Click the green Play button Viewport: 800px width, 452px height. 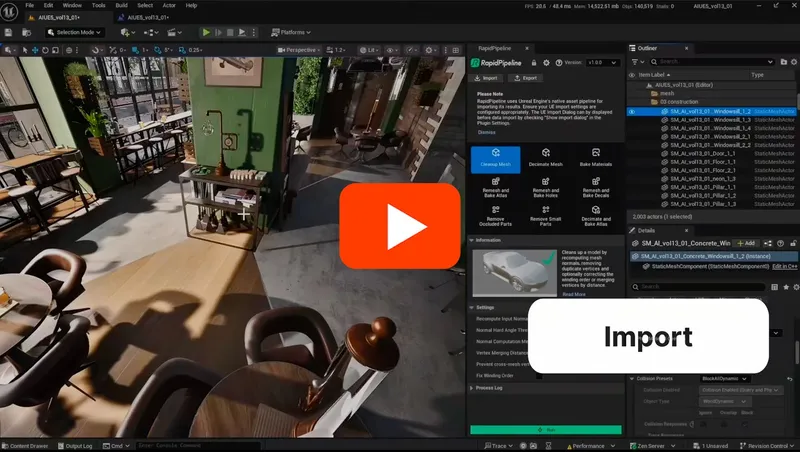pyautogui.click(x=206, y=32)
